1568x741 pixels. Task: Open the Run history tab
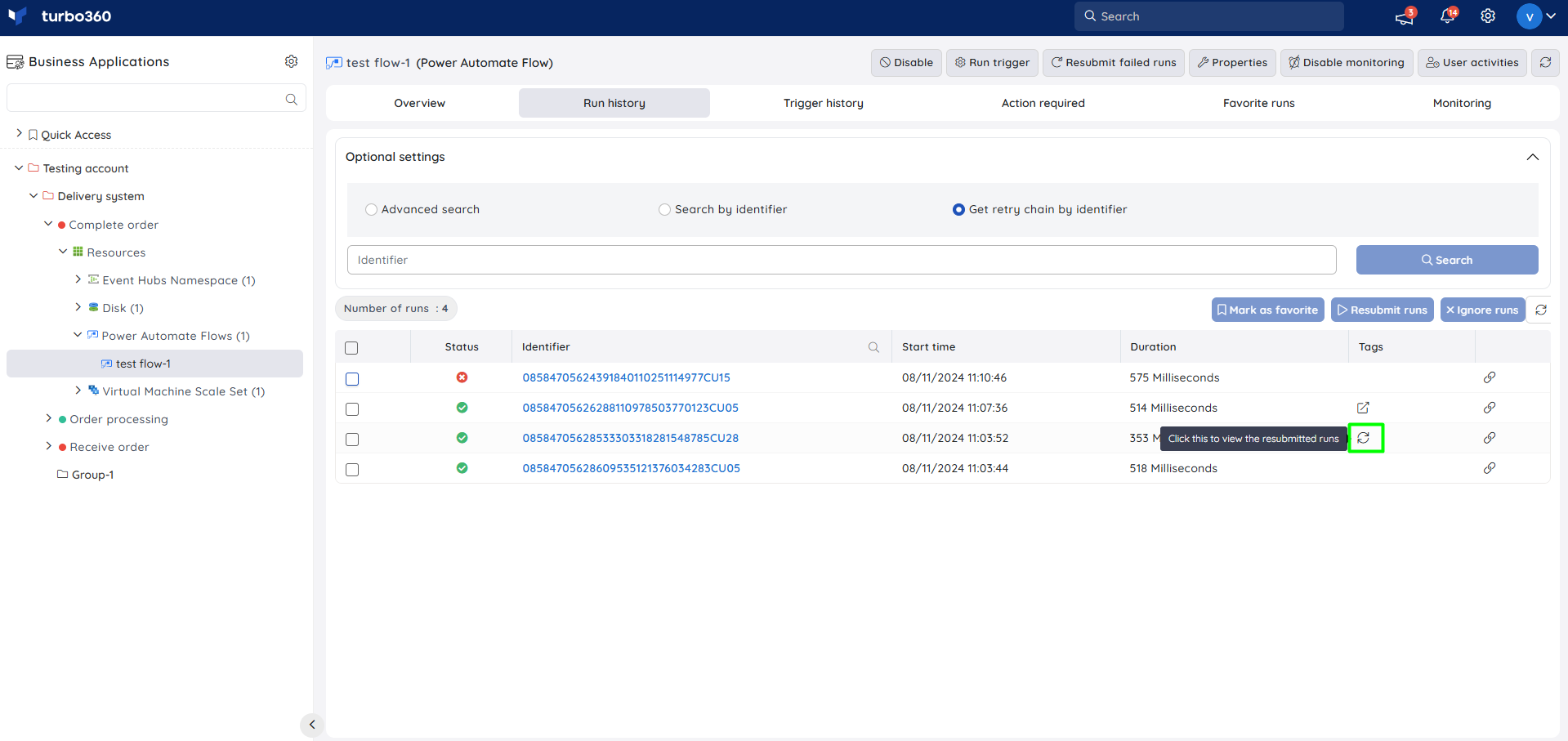[614, 103]
